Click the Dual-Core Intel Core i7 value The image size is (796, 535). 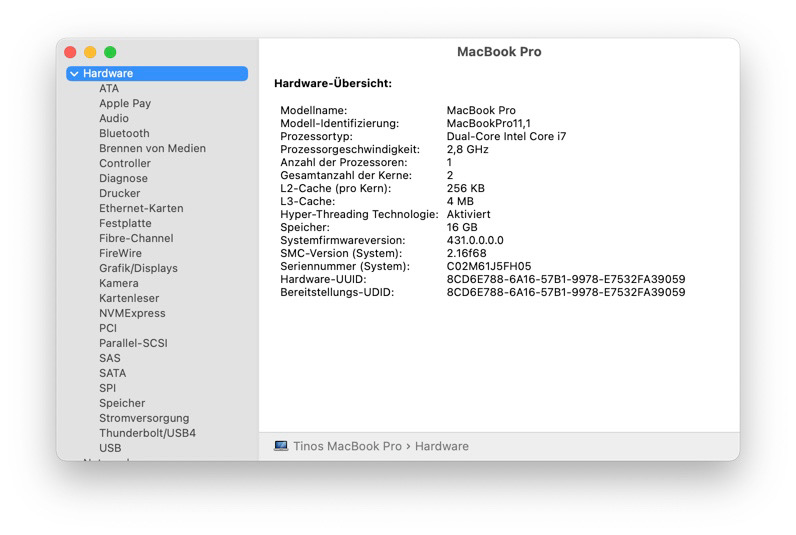point(506,137)
